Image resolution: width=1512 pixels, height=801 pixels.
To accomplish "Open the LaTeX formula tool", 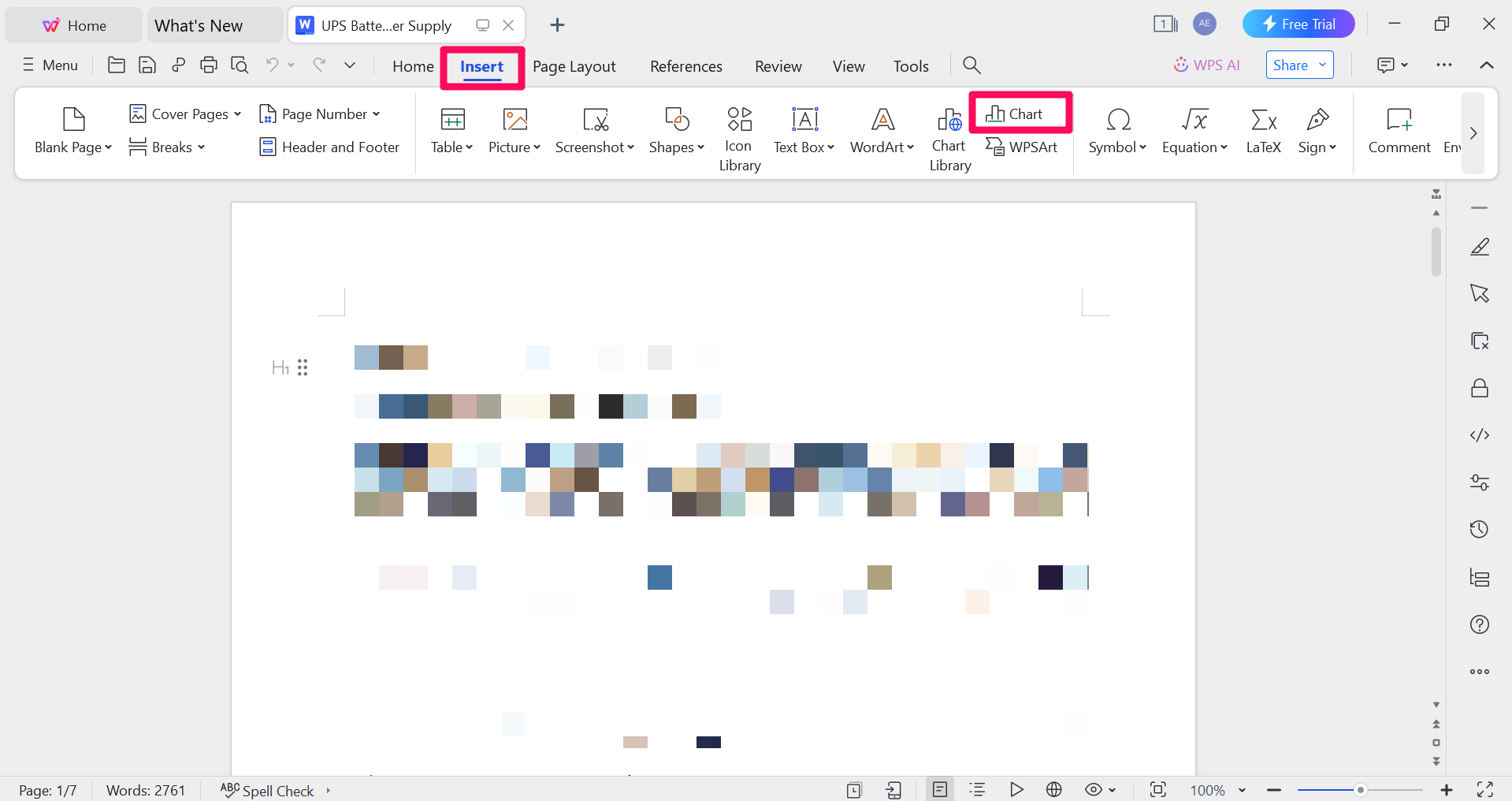I will [1262, 130].
